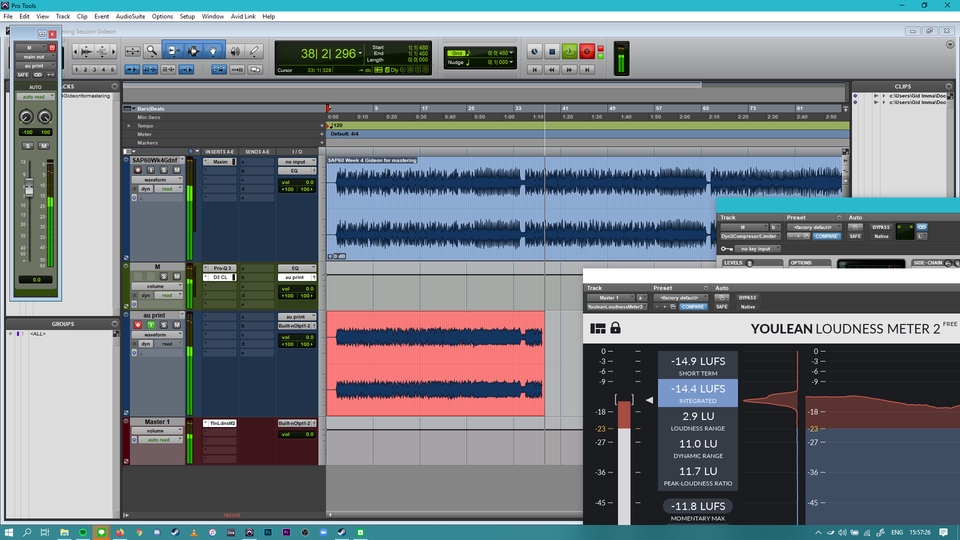Open the AudioSuite menu
The image size is (960, 540).
pos(130,17)
